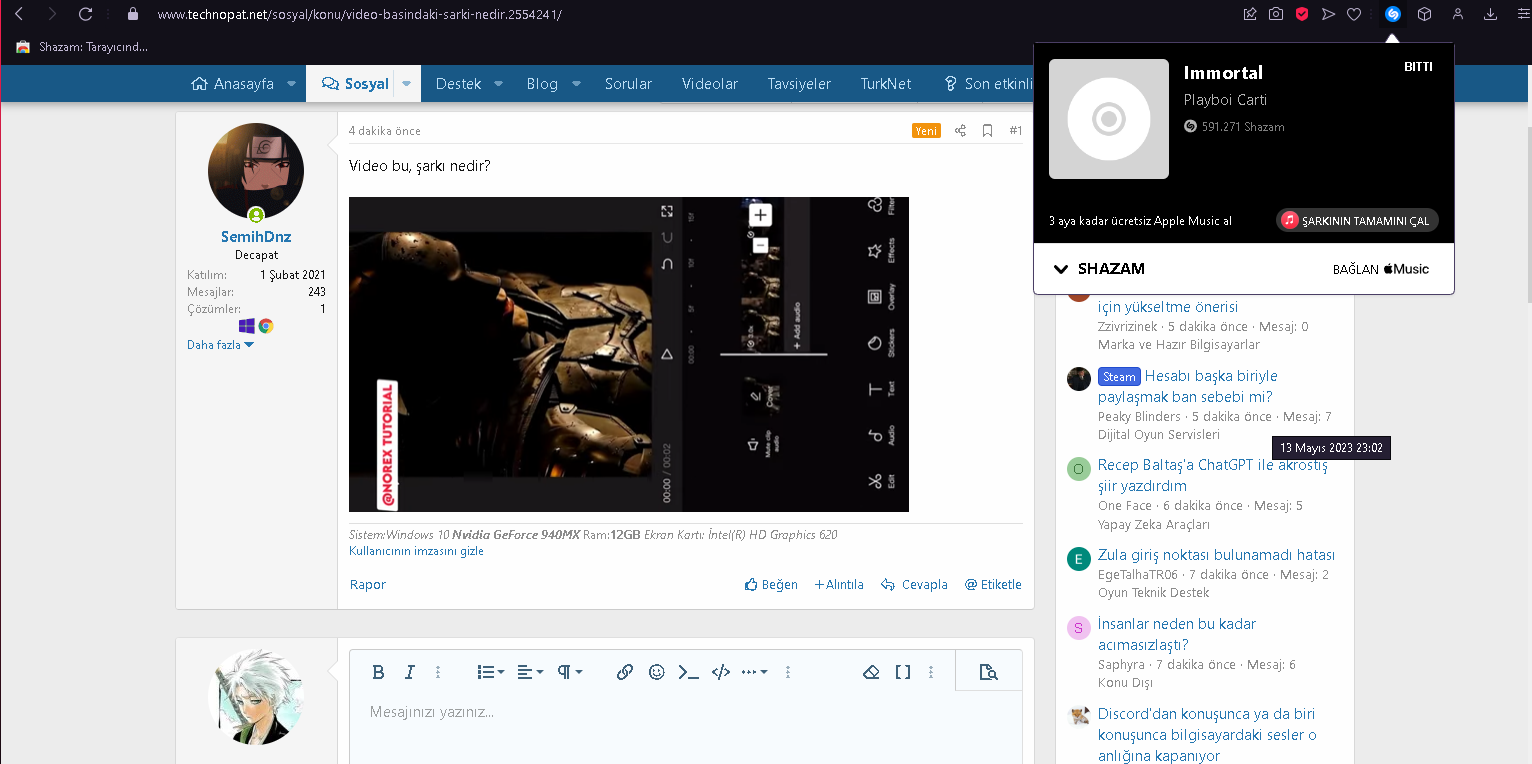Expand the Destek menu dropdown arrow

pos(498,84)
